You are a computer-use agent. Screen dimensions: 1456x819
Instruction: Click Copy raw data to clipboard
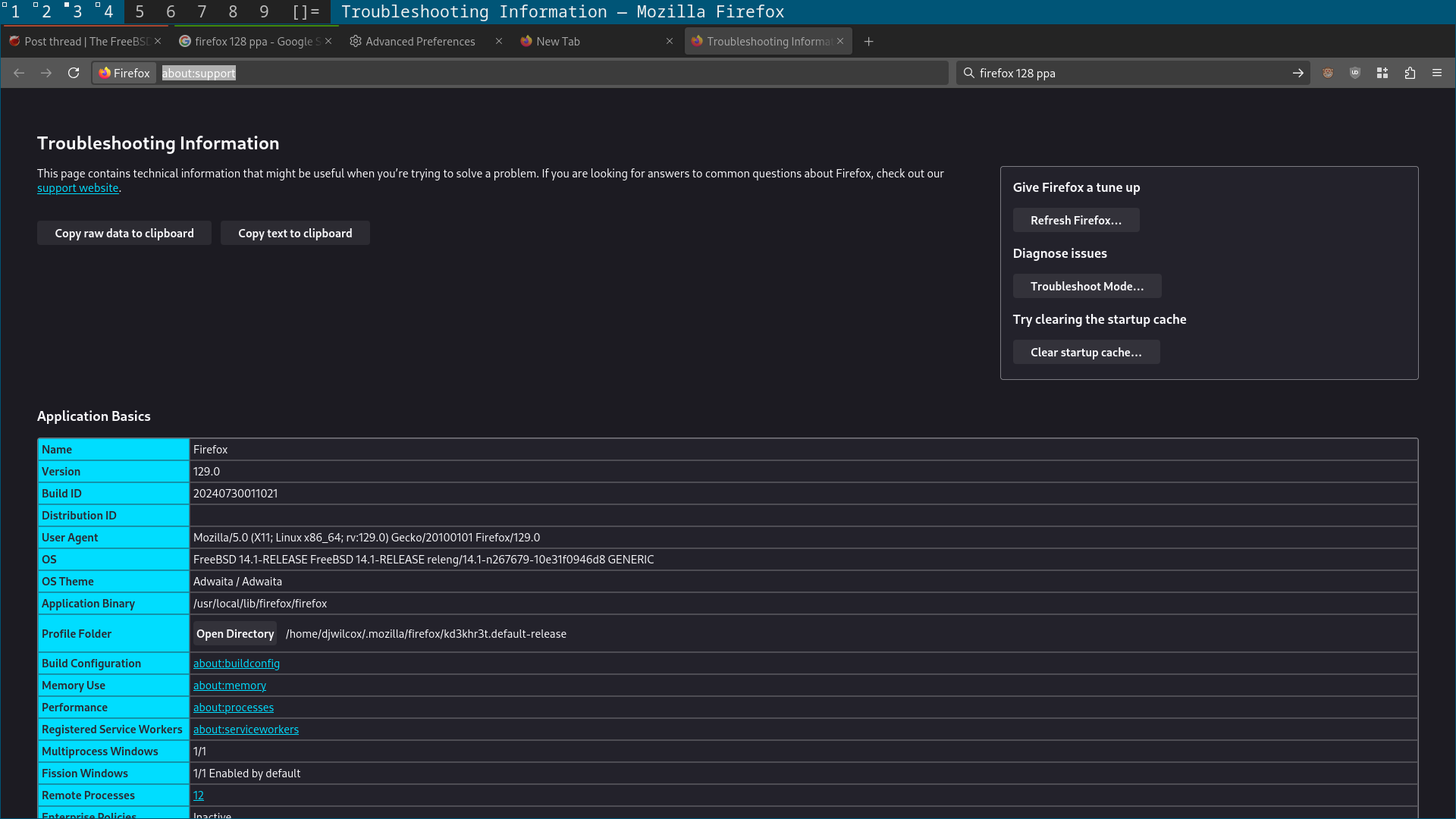124,234
